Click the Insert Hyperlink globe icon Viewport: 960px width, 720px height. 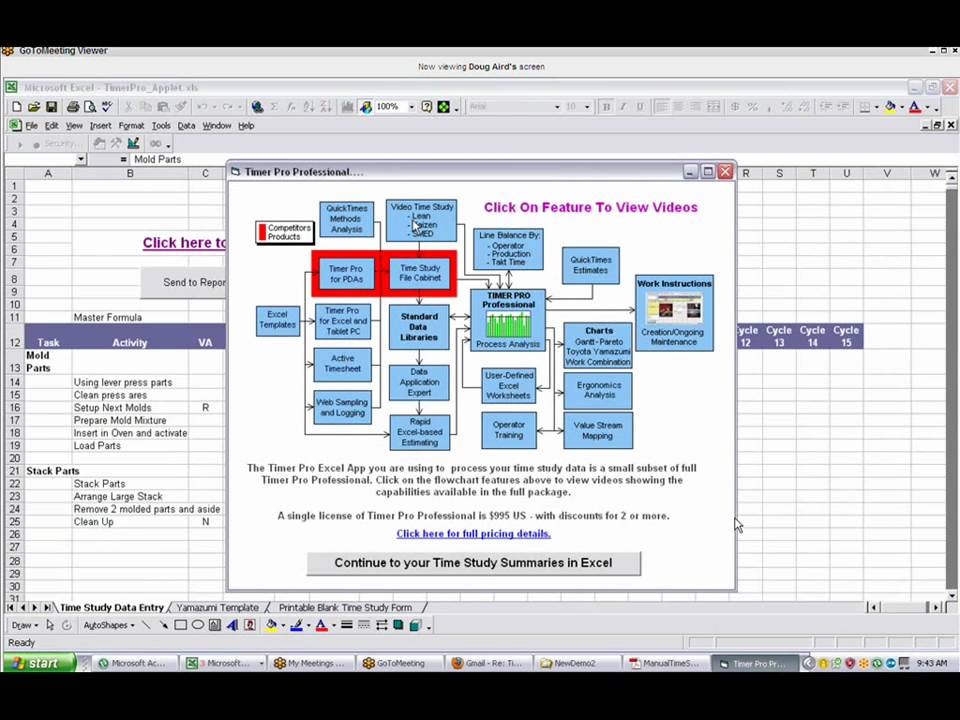(258, 107)
